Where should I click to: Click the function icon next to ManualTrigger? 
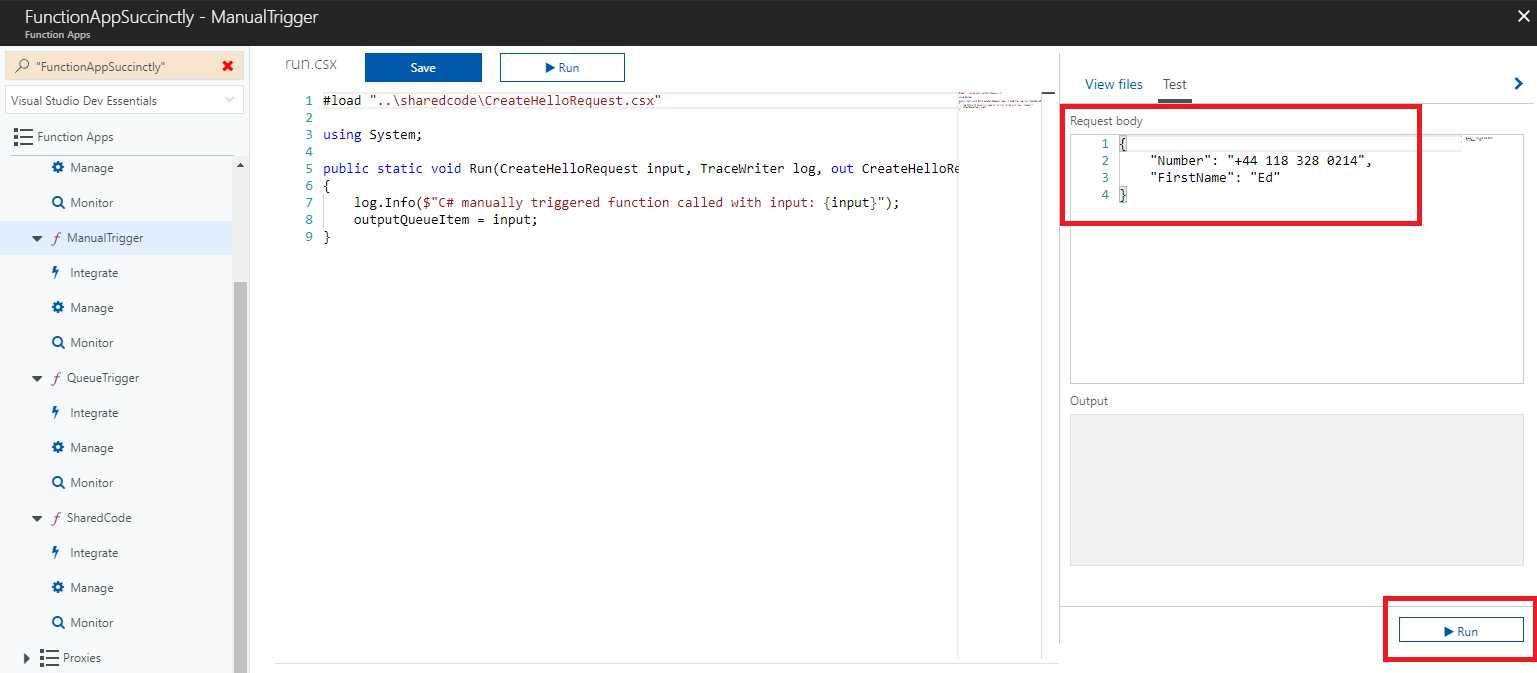[x=55, y=238]
